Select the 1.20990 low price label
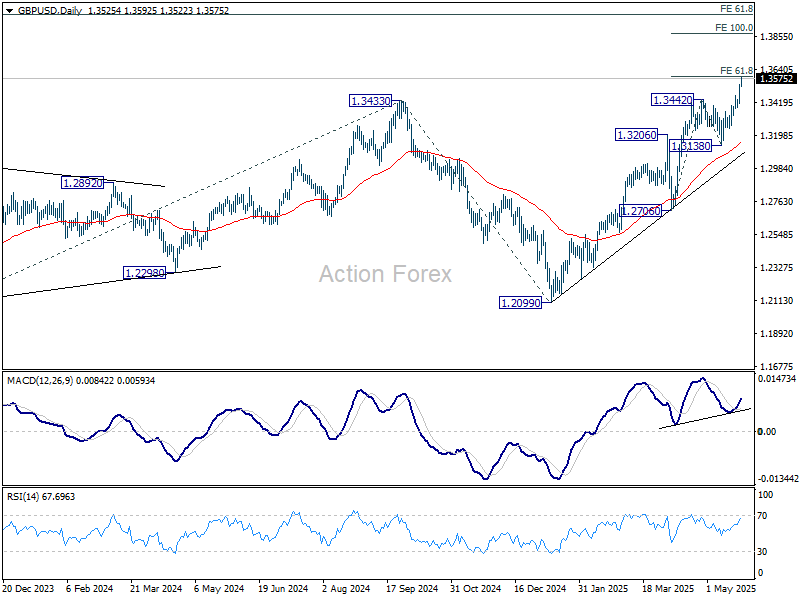This screenshot has height=600, width=800. click(520, 303)
